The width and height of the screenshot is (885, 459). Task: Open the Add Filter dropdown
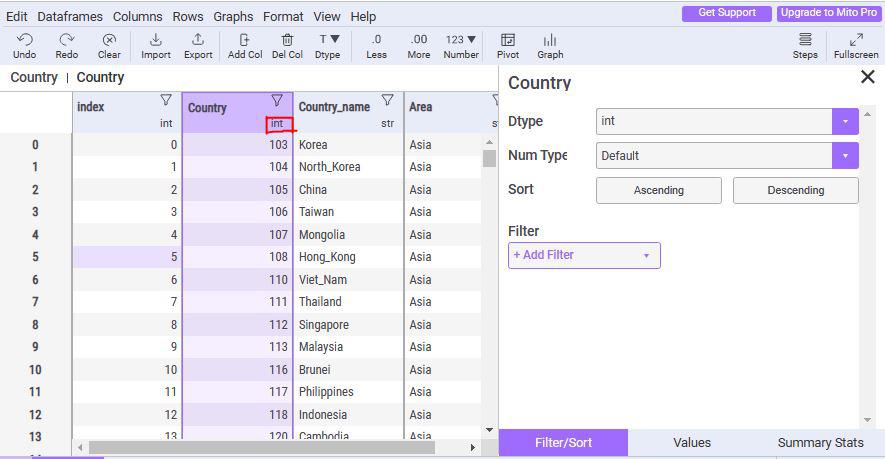tap(584, 255)
